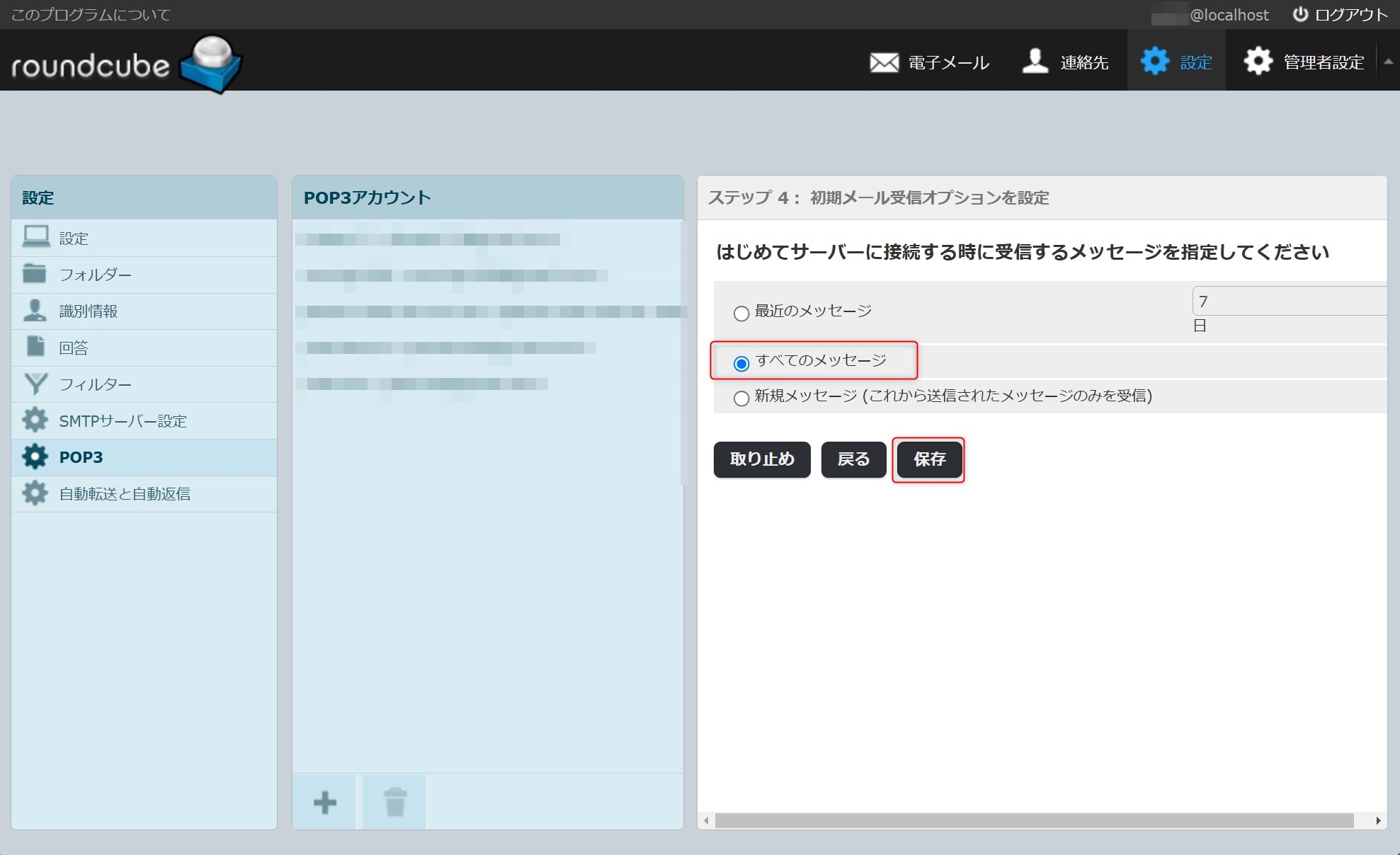
Task: Click the 管理者設定 gear icon
Action: (1258, 62)
